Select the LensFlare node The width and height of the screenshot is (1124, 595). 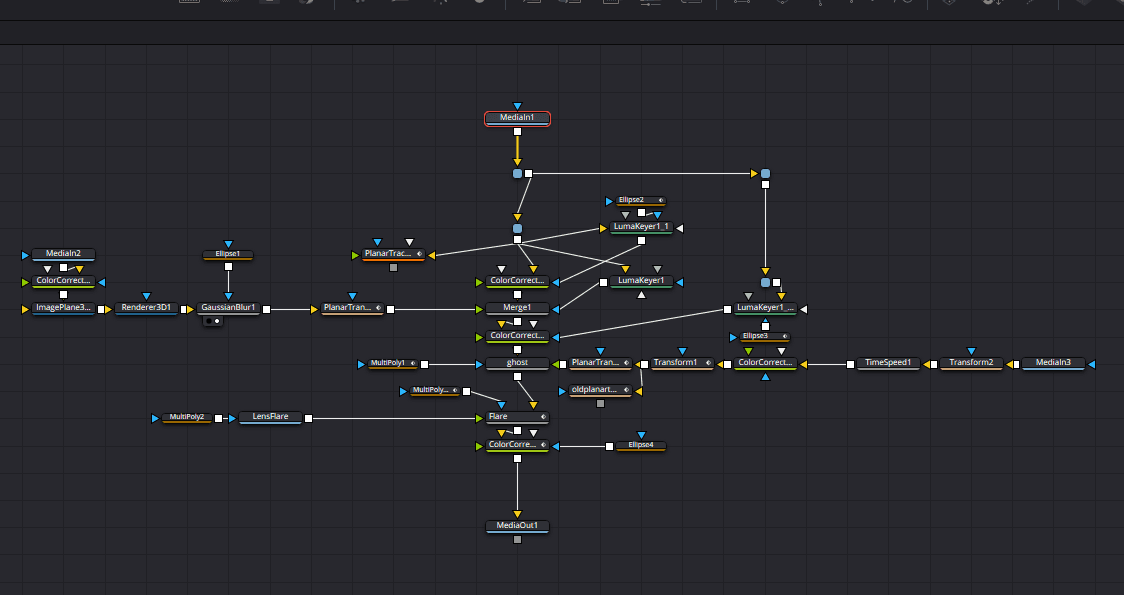(x=270, y=417)
